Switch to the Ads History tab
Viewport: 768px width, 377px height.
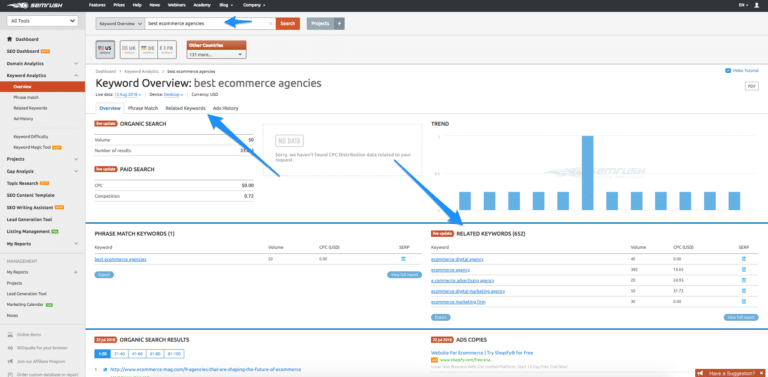click(x=225, y=108)
